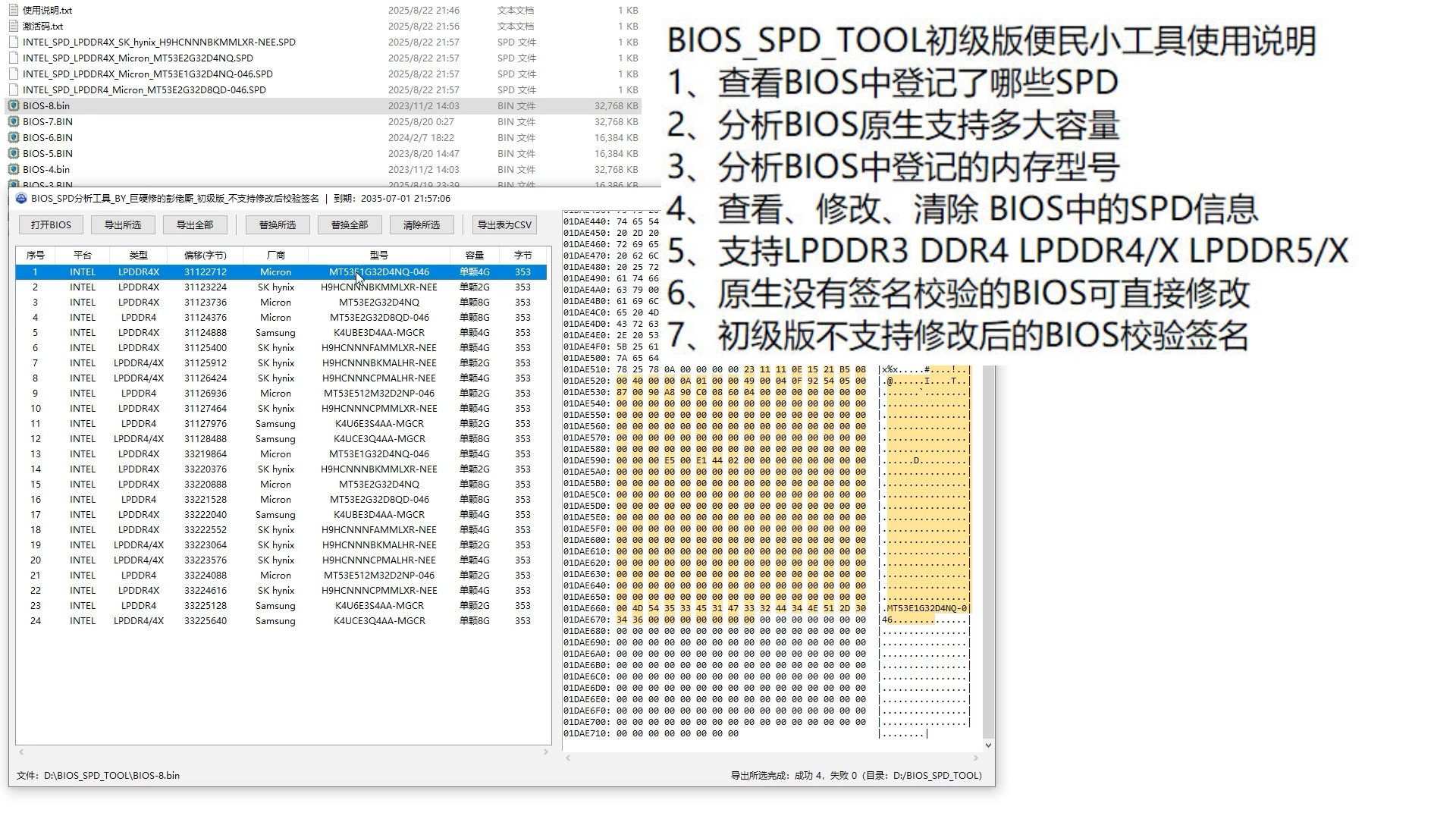The width and height of the screenshot is (1456, 819).
Task: Select row with offset 33220888
Action: pyautogui.click(x=281, y=485)
